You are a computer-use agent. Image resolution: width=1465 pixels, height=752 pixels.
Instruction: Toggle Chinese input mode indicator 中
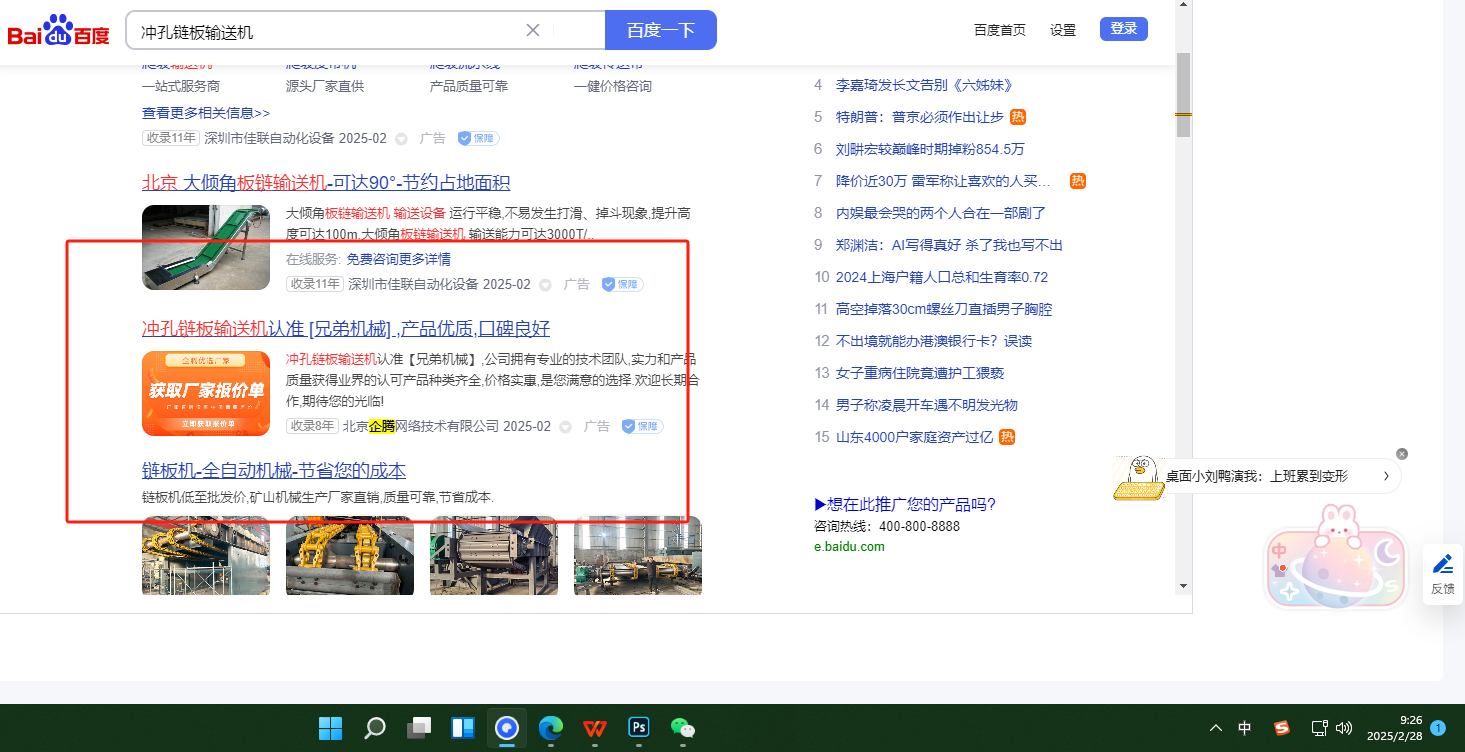pos(1245,728)
